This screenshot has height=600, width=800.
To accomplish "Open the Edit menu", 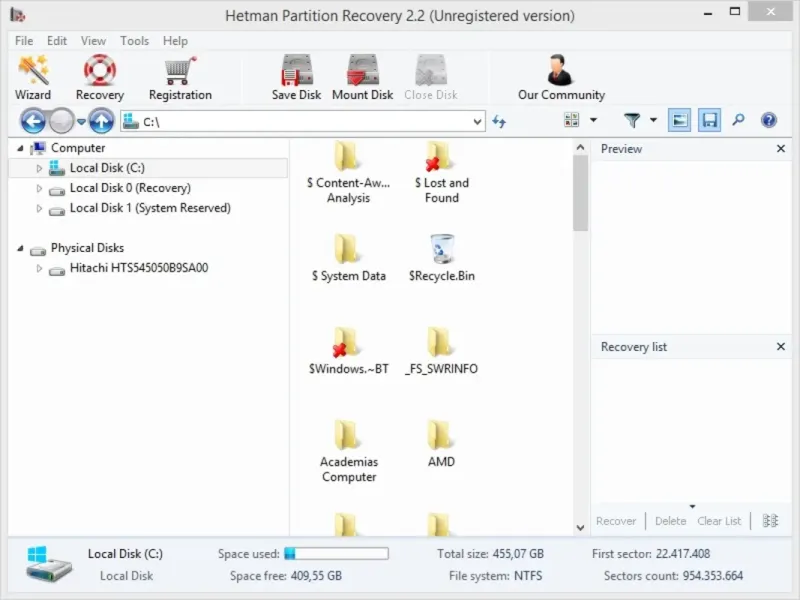I will pyautogui.click(x=57, y=41).
